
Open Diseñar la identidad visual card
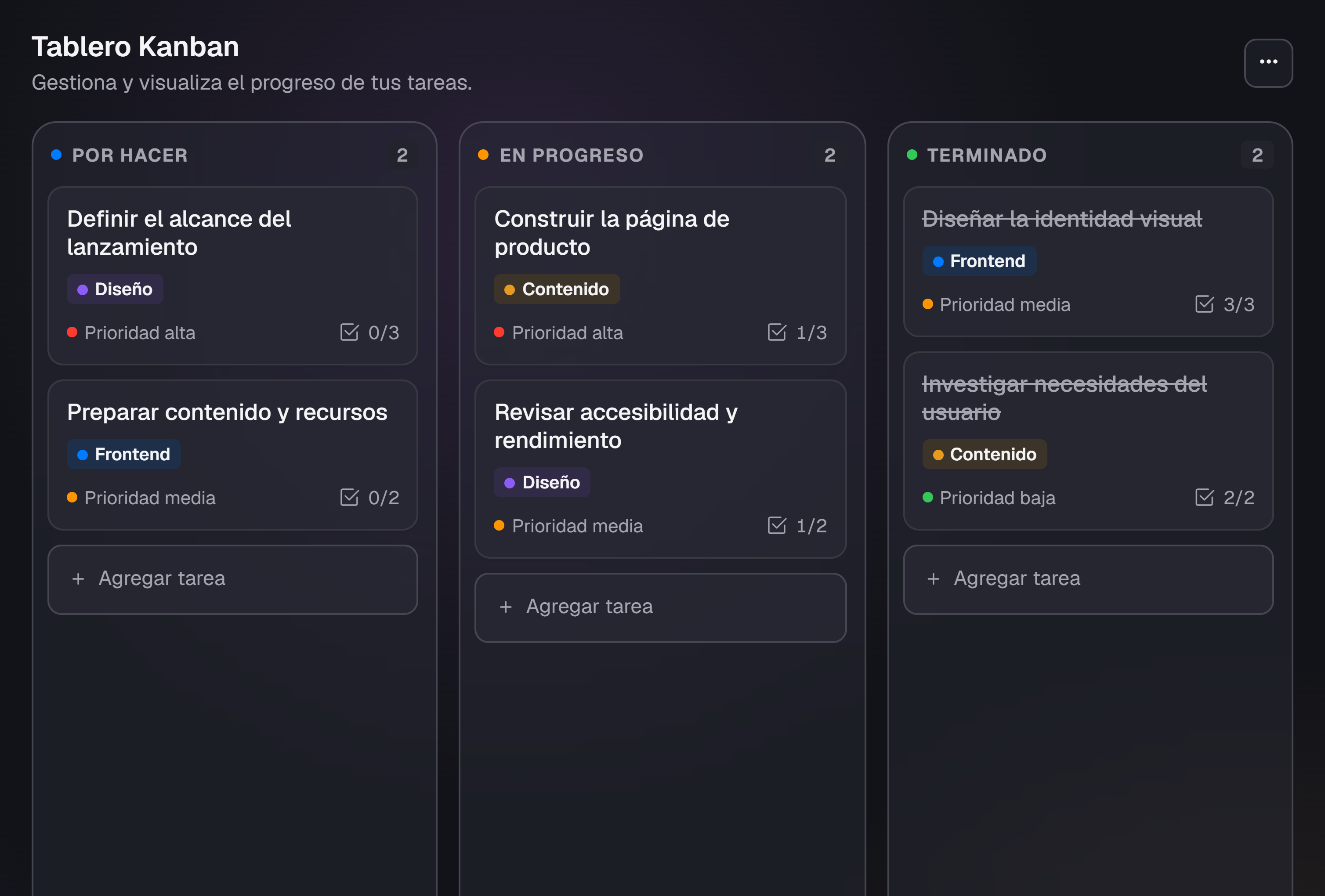1088,262
